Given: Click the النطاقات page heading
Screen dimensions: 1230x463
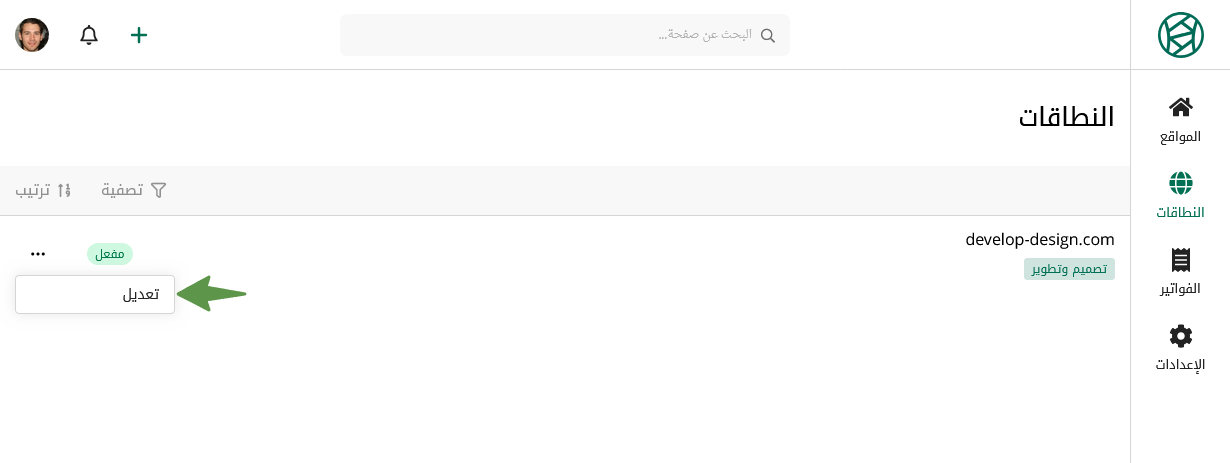Looking at the screenshot, I should [1066, 117].
